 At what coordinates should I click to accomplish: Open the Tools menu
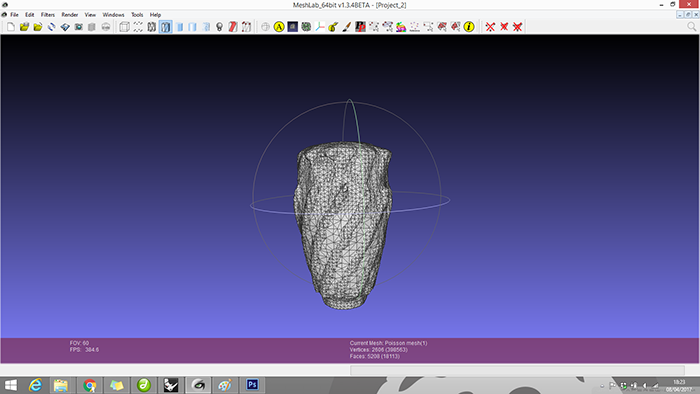[137, 15]
